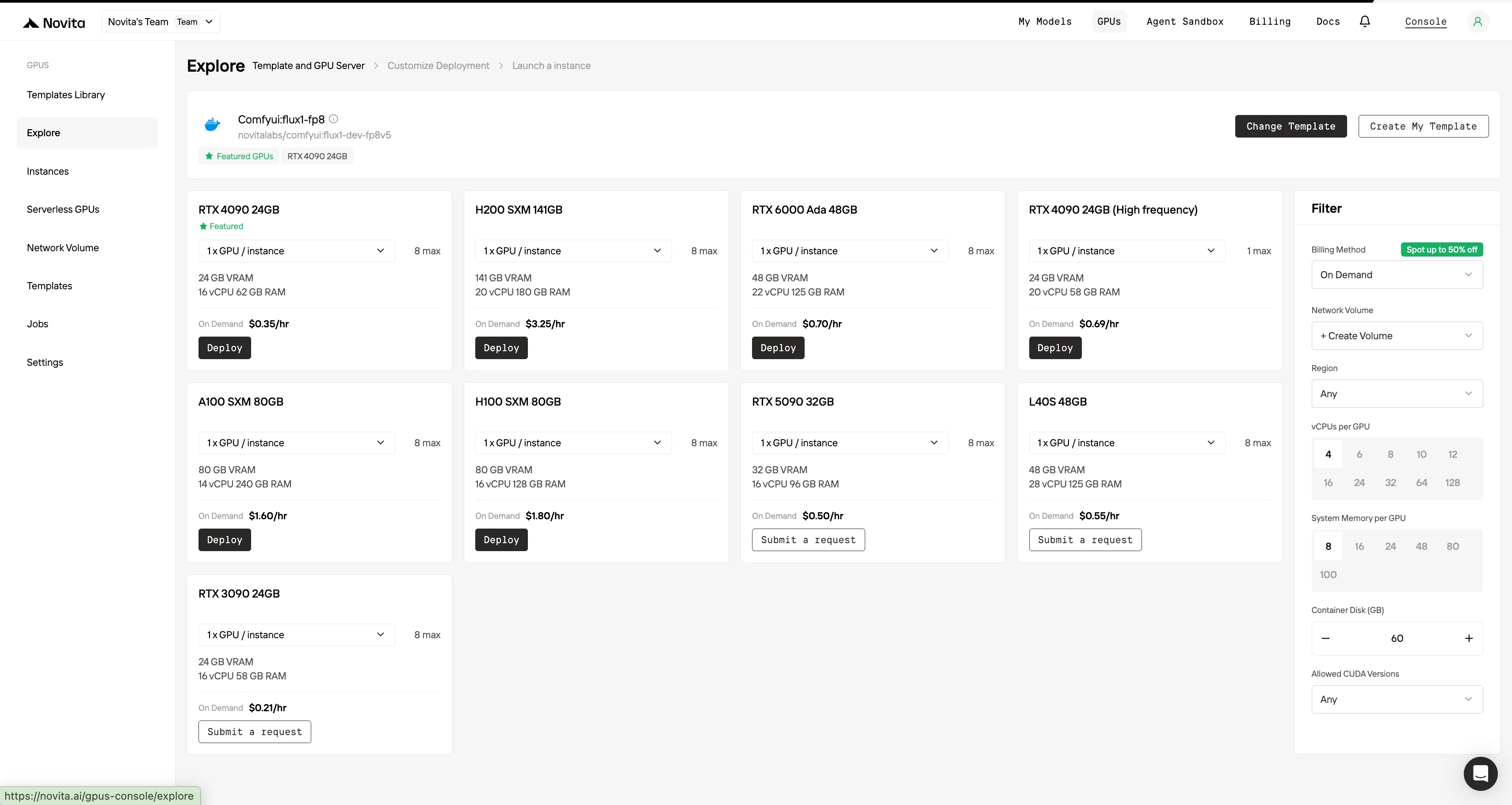Expand GPU count dropdown for RTX 5090 32GB
This screenshot has height=805, width=1512.
(850, 443)
